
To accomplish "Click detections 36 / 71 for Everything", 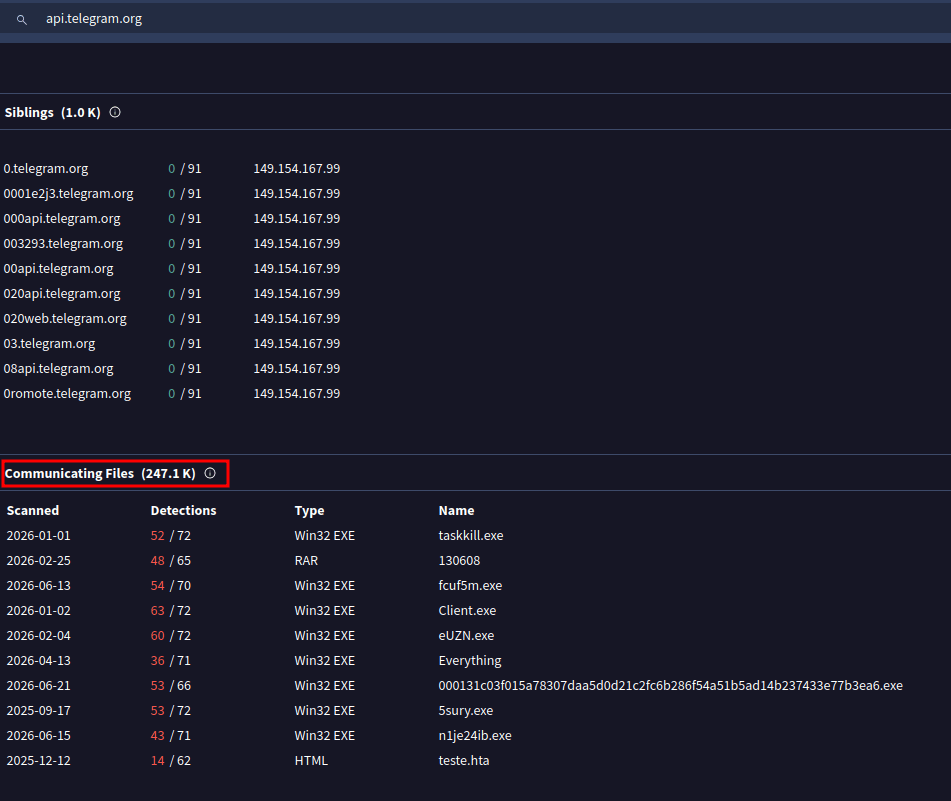I will (170, 660).
